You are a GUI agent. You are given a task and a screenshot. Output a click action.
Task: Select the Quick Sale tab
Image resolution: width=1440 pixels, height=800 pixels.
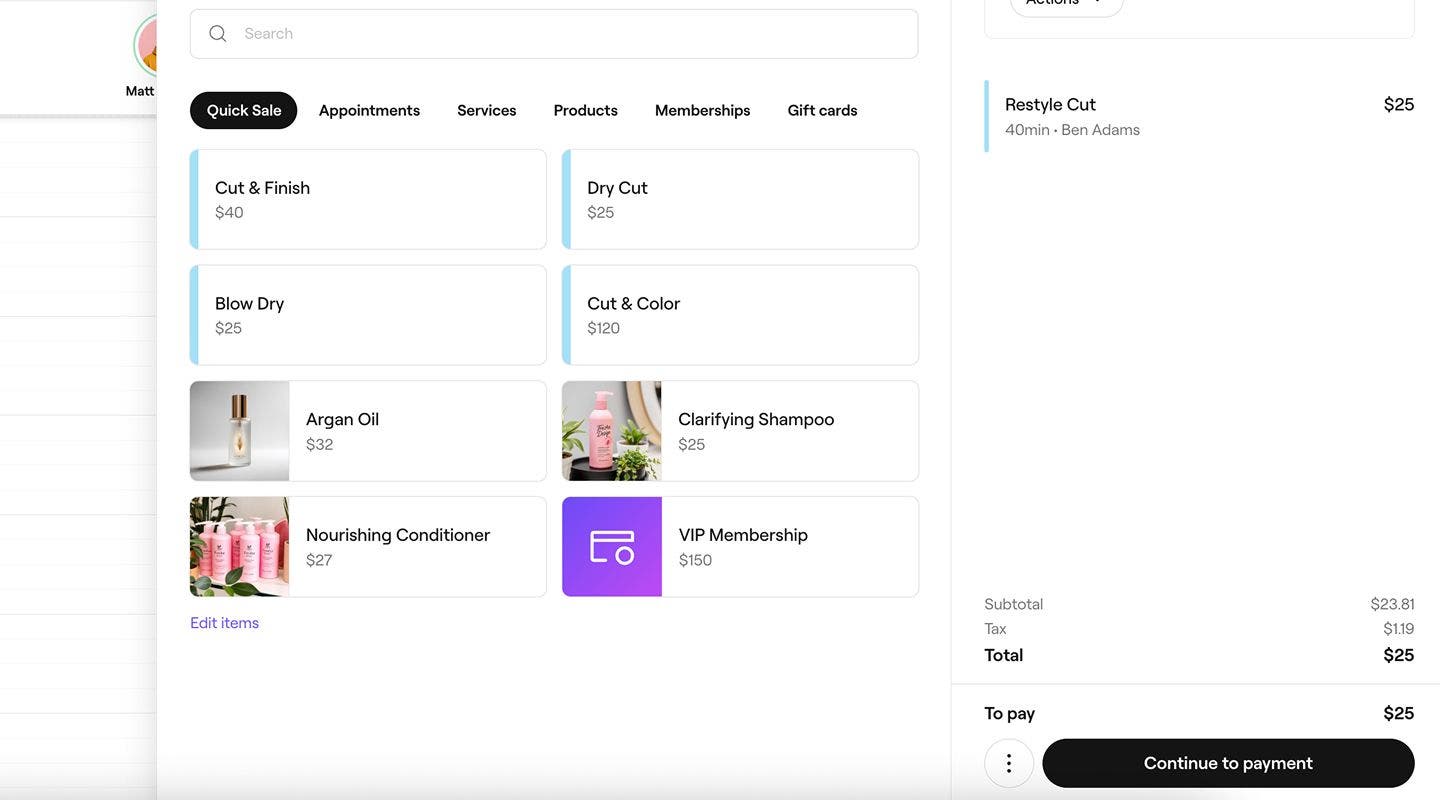coord(244,111)
